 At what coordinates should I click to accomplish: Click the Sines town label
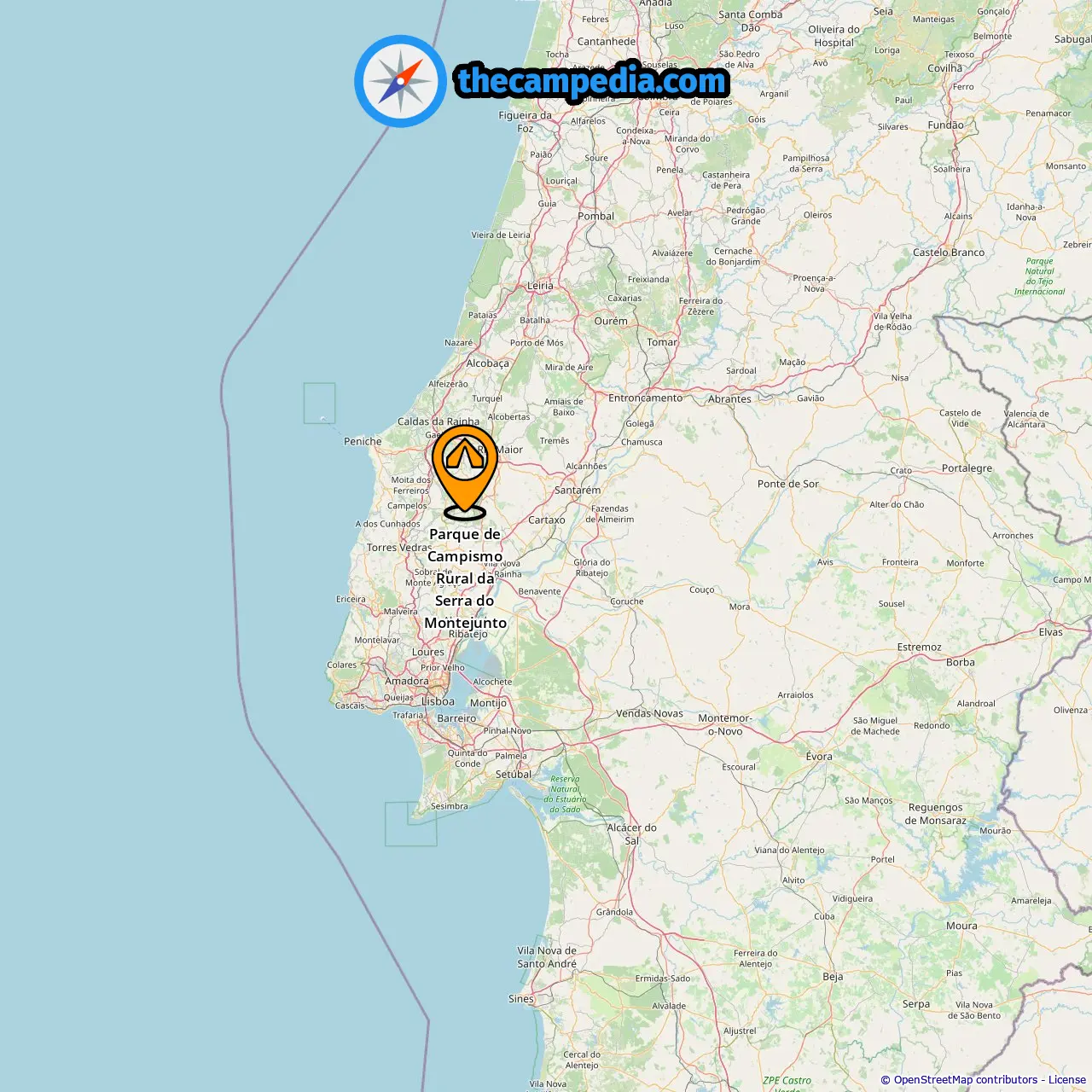521,999
